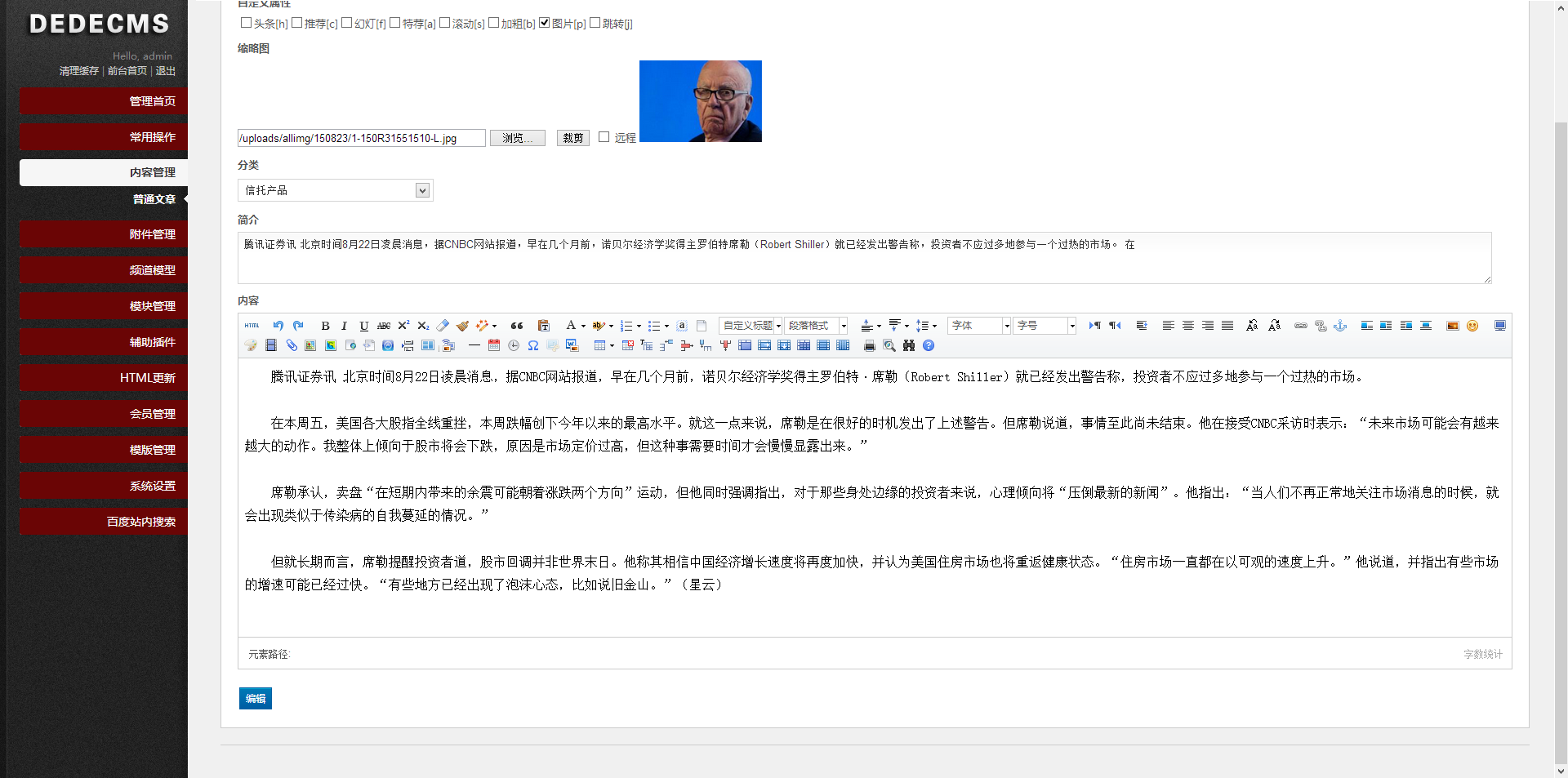This screenshot has height=778, width=1568.
Task: Apply subscript formatting
Action: tap(423, 326)
